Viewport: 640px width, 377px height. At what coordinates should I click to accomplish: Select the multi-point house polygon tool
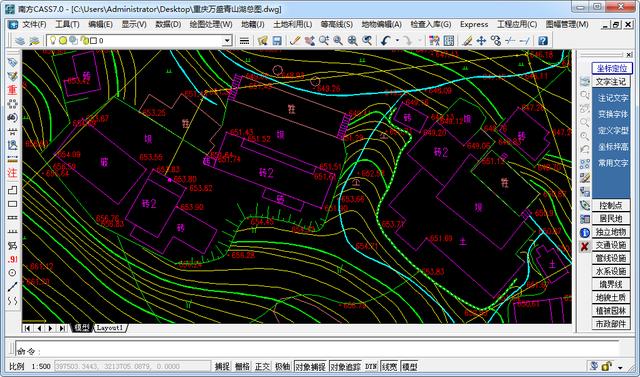13,190
